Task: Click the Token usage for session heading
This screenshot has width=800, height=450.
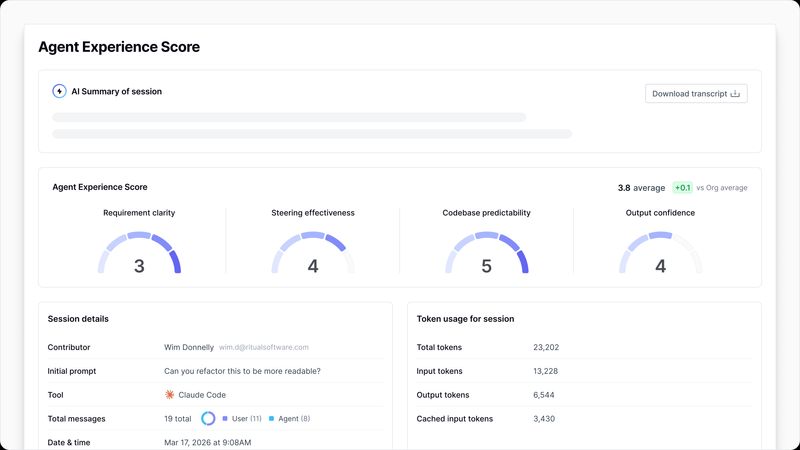Action: pyautogui.click(x=465, y=319)
